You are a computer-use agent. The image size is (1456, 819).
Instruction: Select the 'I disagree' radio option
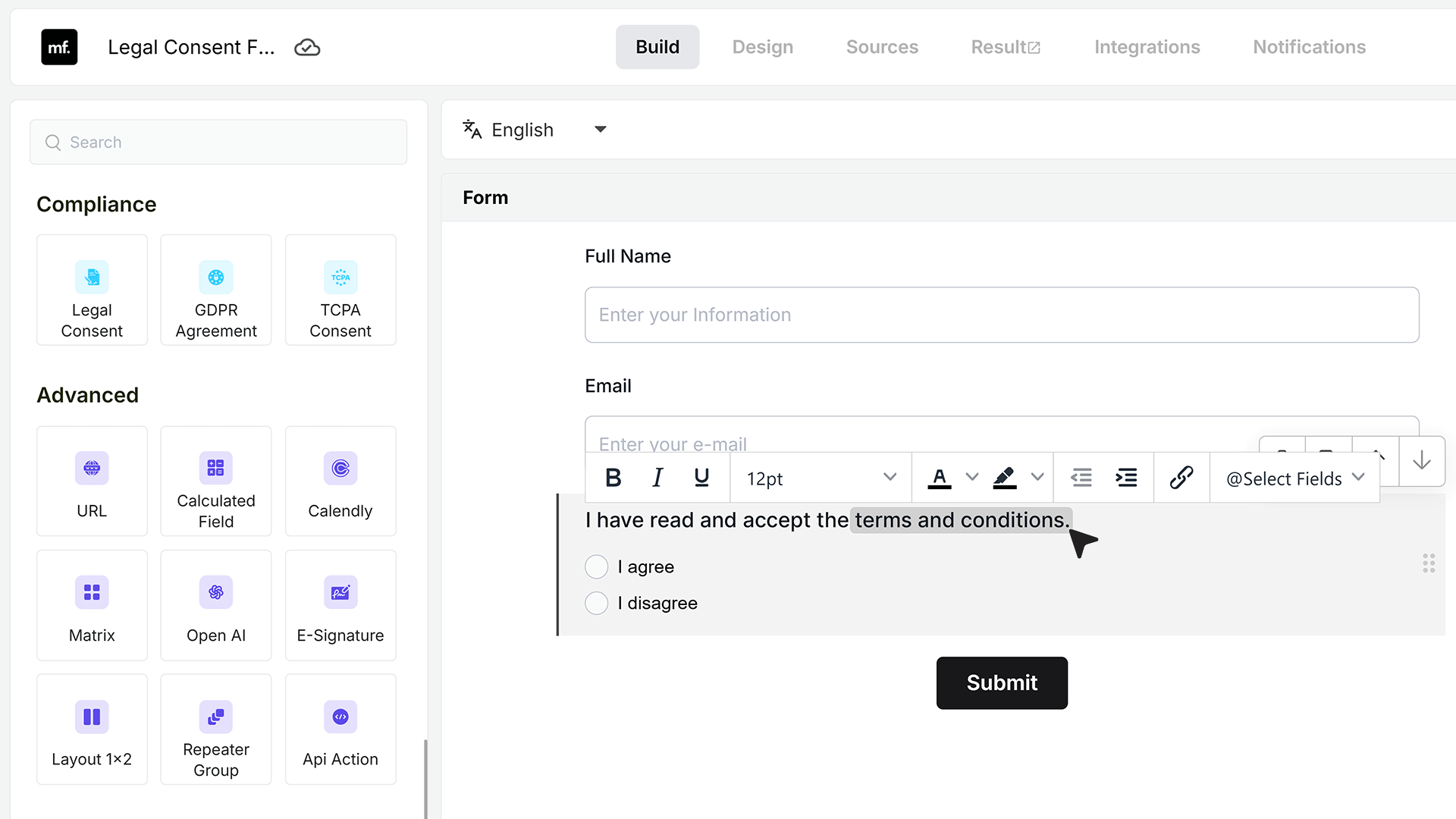597,603
